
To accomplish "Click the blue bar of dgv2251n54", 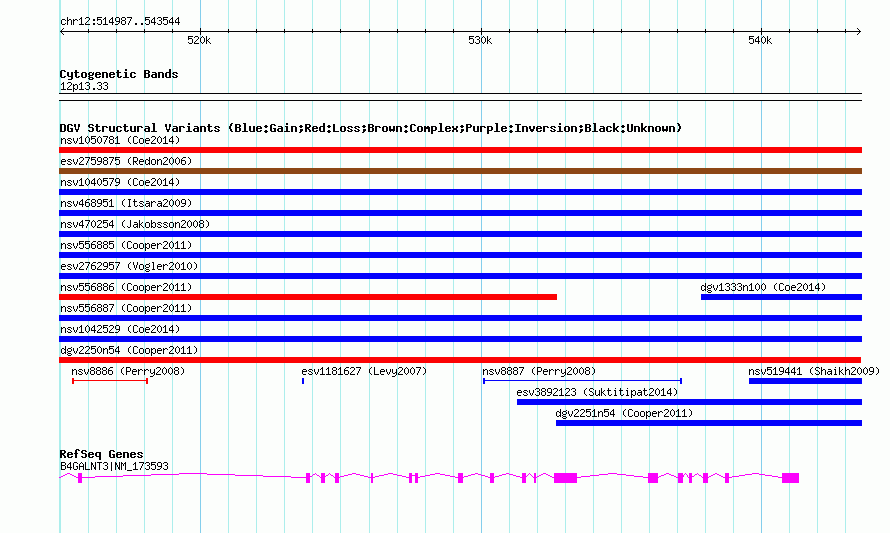I will pyautogui.click(x=709, y=423).
